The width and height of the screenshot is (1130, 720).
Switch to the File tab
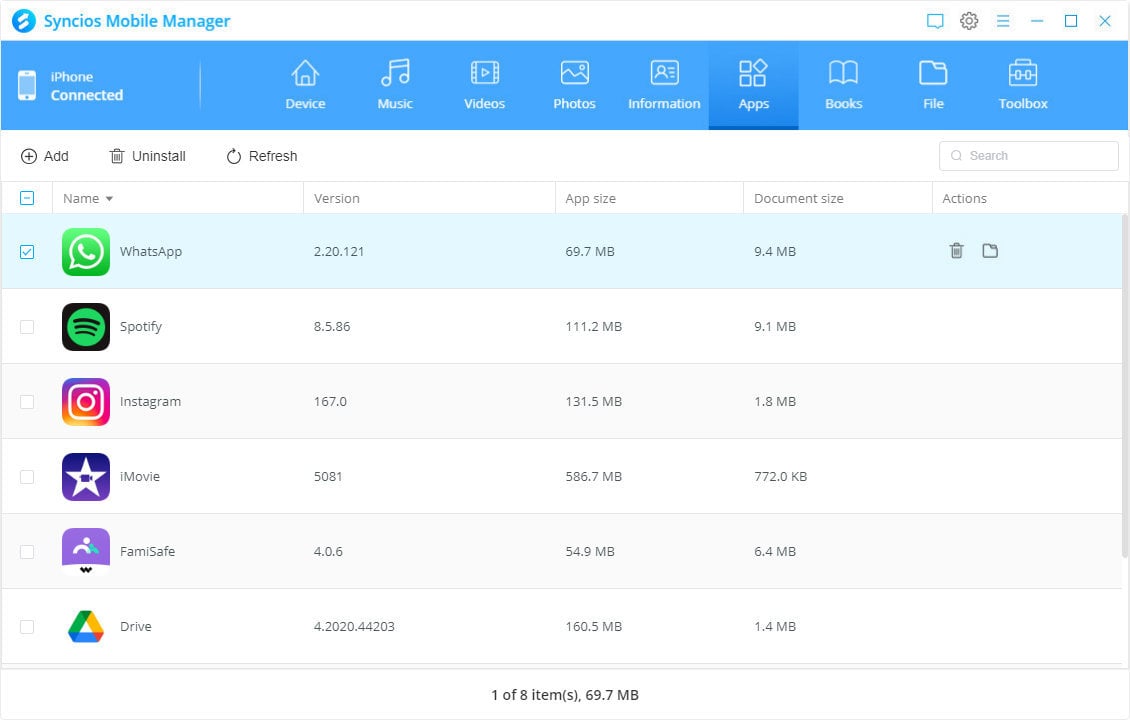pos(933,85)
